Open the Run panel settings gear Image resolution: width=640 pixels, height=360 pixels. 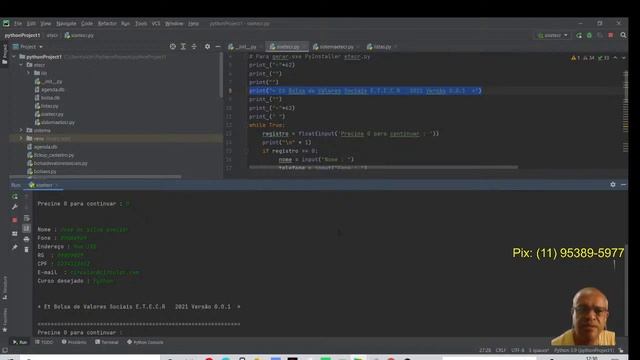613,185
